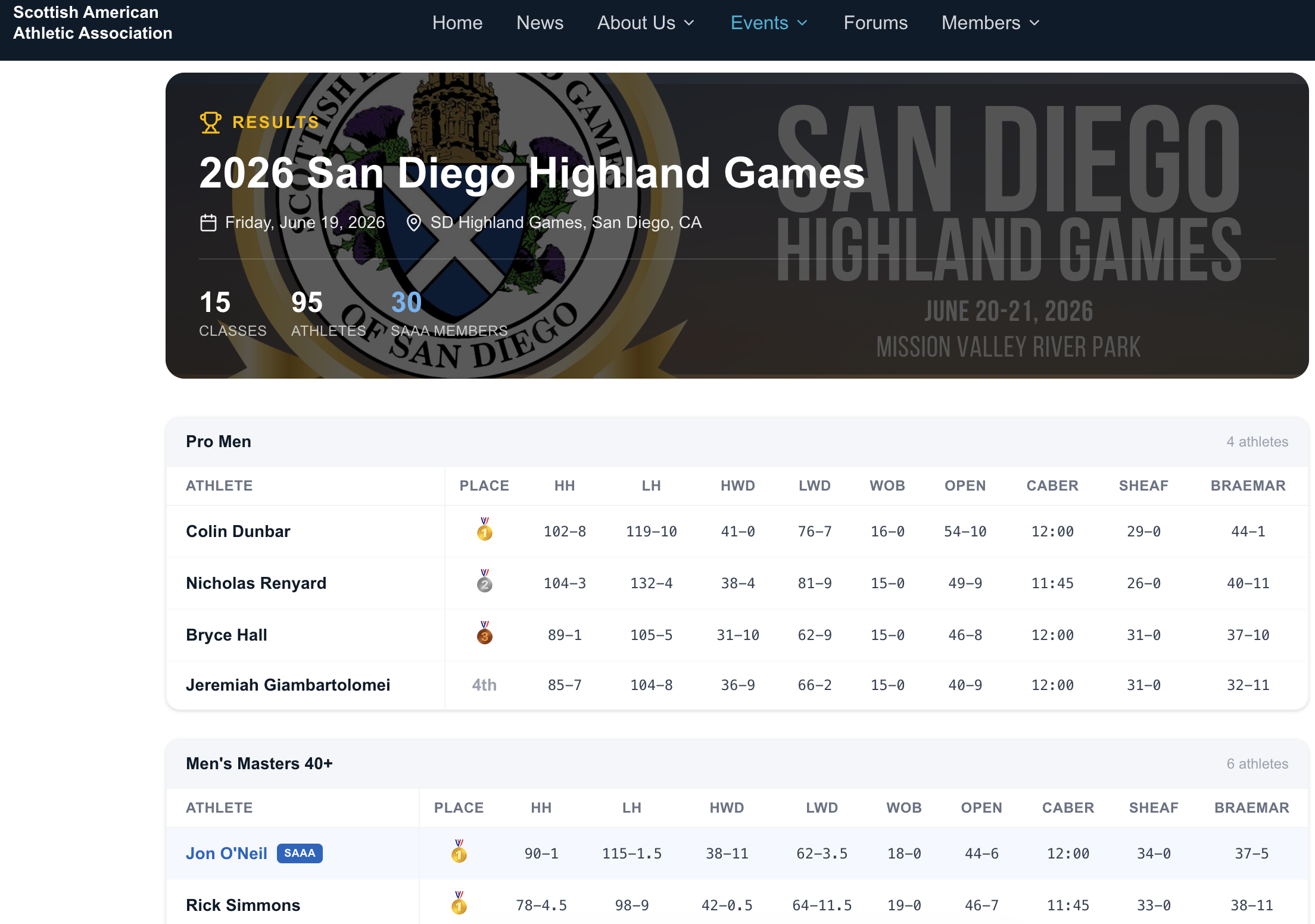Select the Jeremiah Giambartolomei athlete name
The height and width of the screenshot is (924, 1315).
pos(288,685)
